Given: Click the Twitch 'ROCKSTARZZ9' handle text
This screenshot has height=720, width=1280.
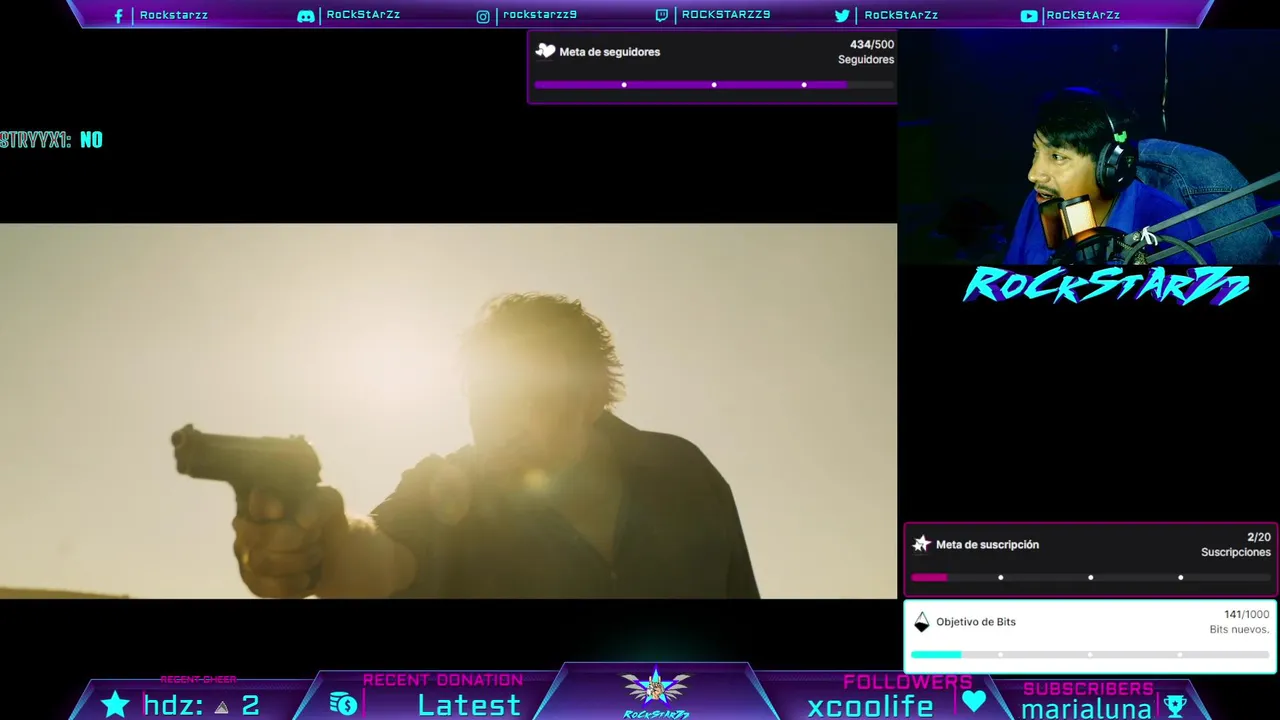Looking at the screenshot, I should (x=726, y=15).
